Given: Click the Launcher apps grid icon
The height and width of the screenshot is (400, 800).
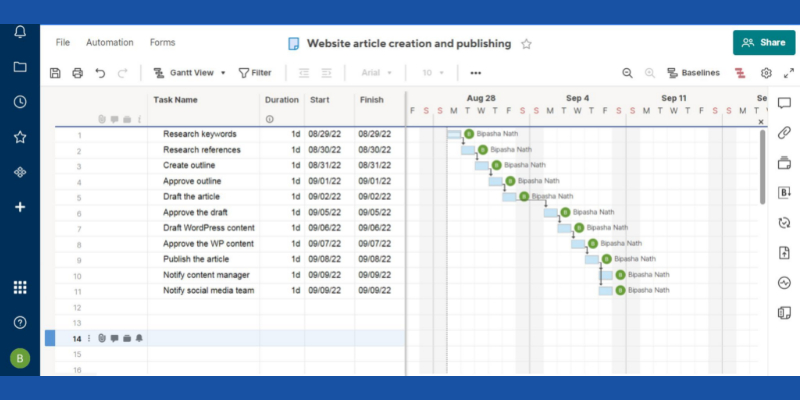Looking at the screenshot, I should 20,288.
